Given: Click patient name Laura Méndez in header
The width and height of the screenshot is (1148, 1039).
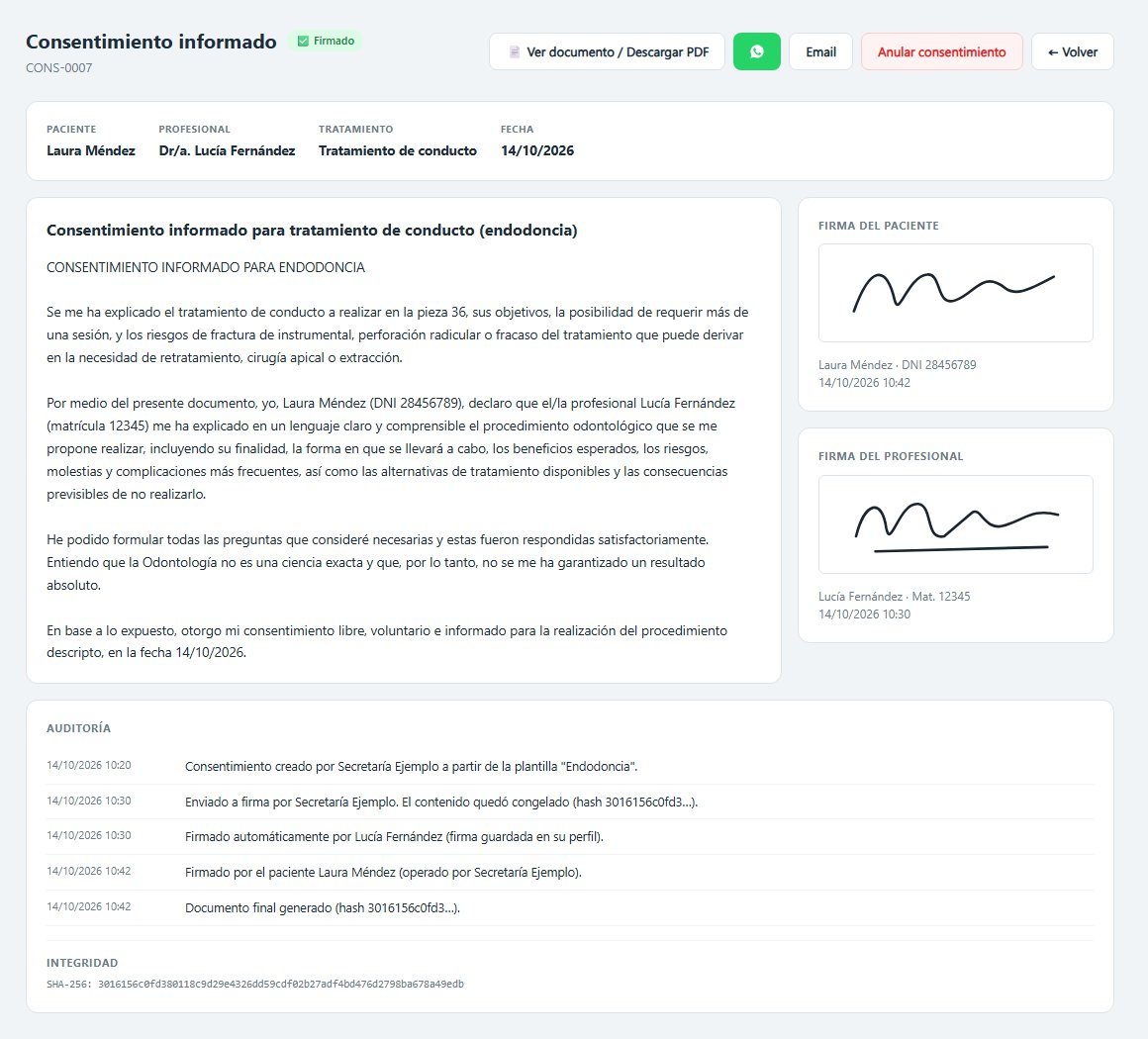Looking at the screenshot, I should (91, 150).
